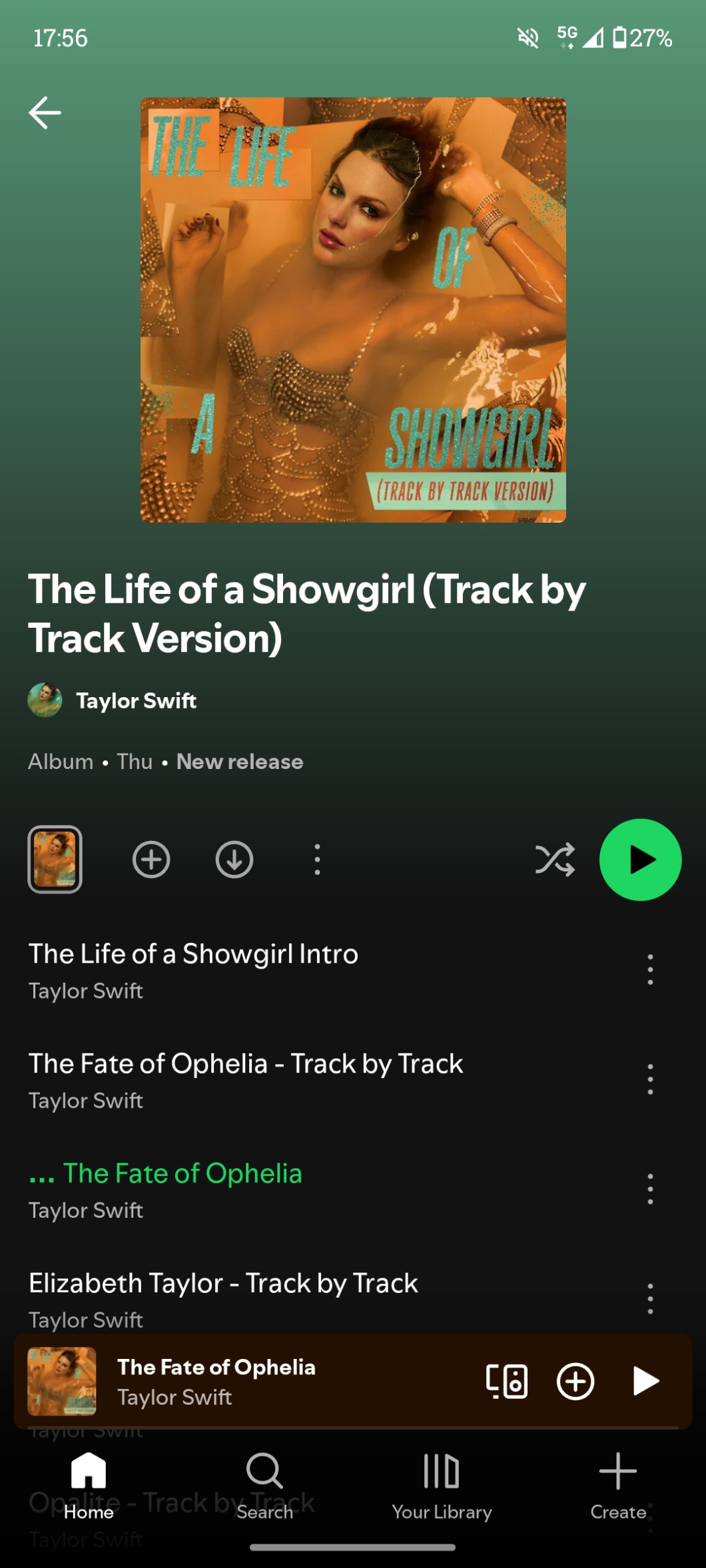Open album preview thumbnail button
The width and height of the screenshot is (706, 1568).
point(55,860)
